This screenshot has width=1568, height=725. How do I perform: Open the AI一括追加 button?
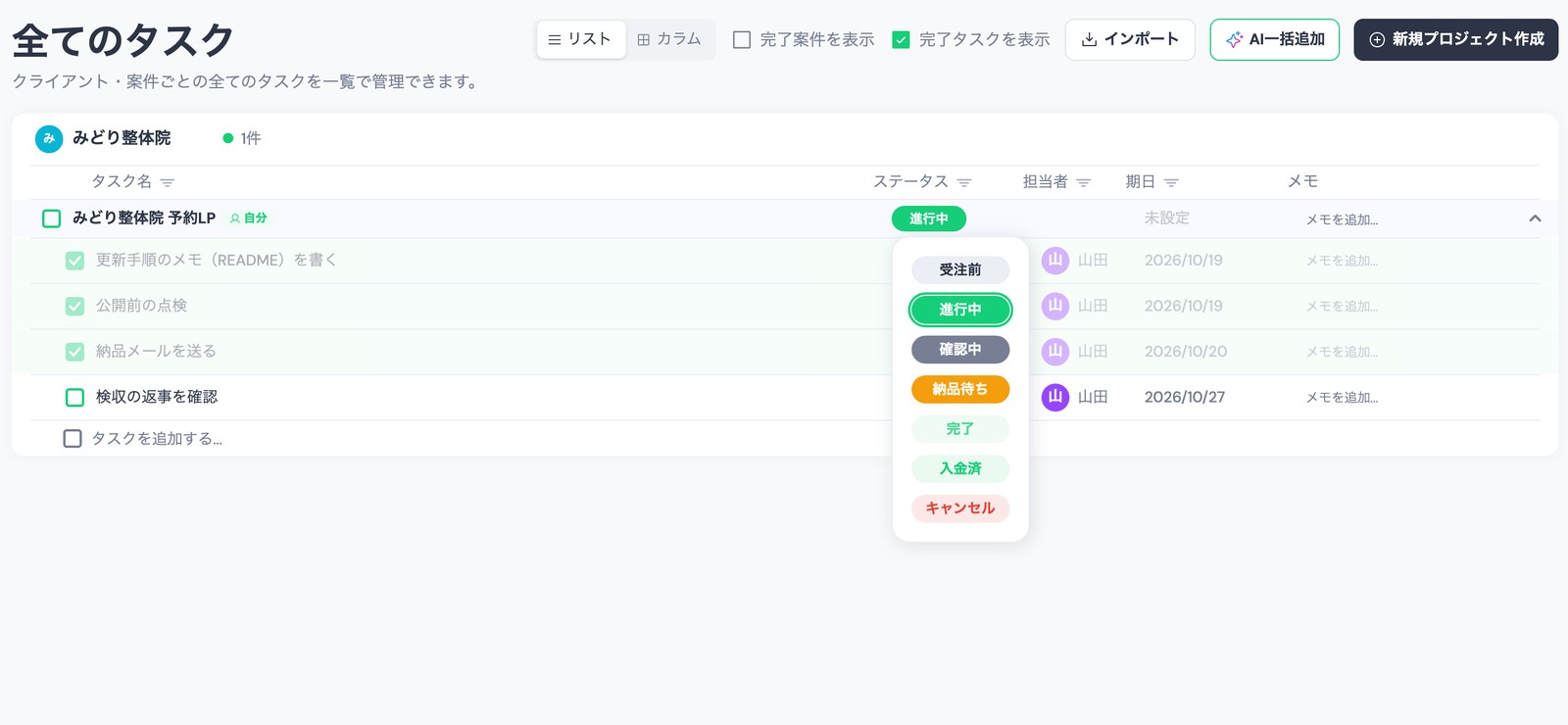pyautogui.click(x=1275, y=39)
